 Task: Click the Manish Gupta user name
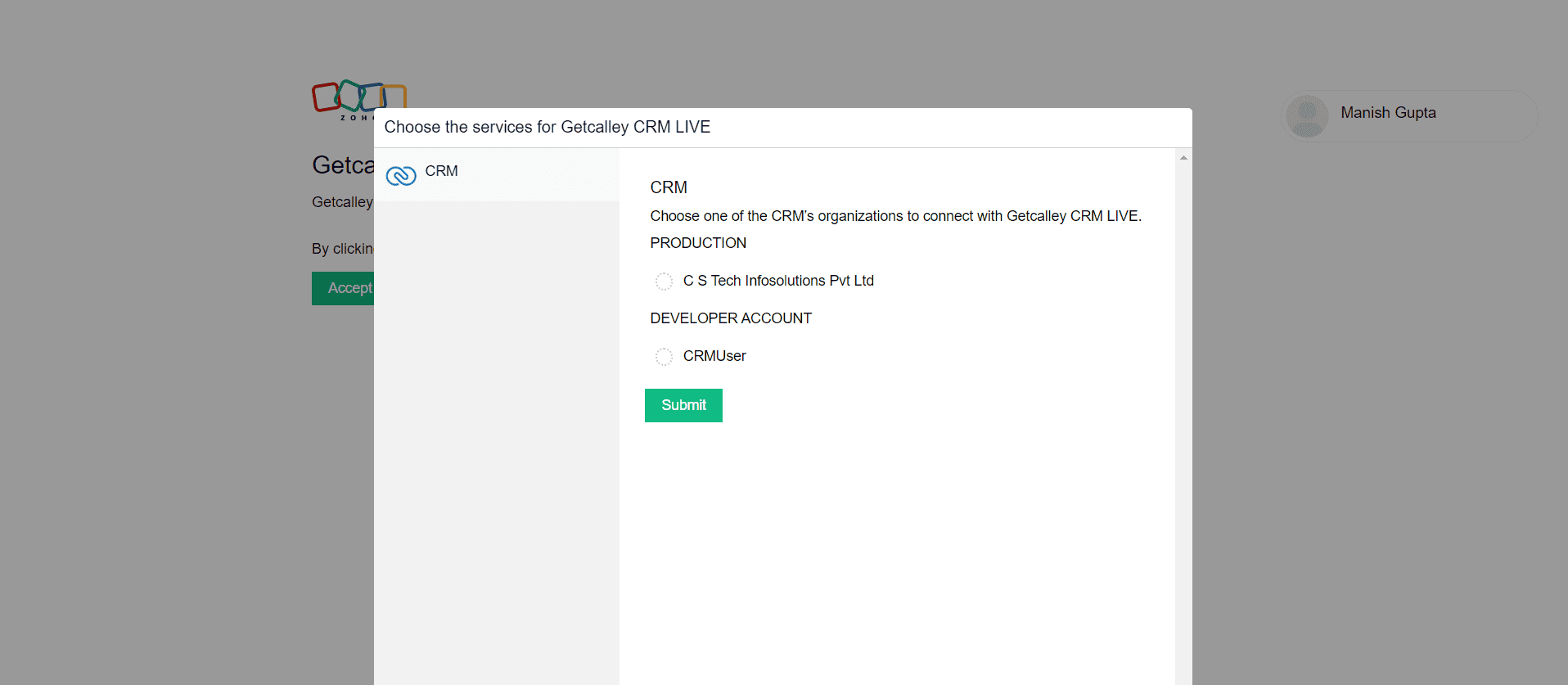point(1388,113)
